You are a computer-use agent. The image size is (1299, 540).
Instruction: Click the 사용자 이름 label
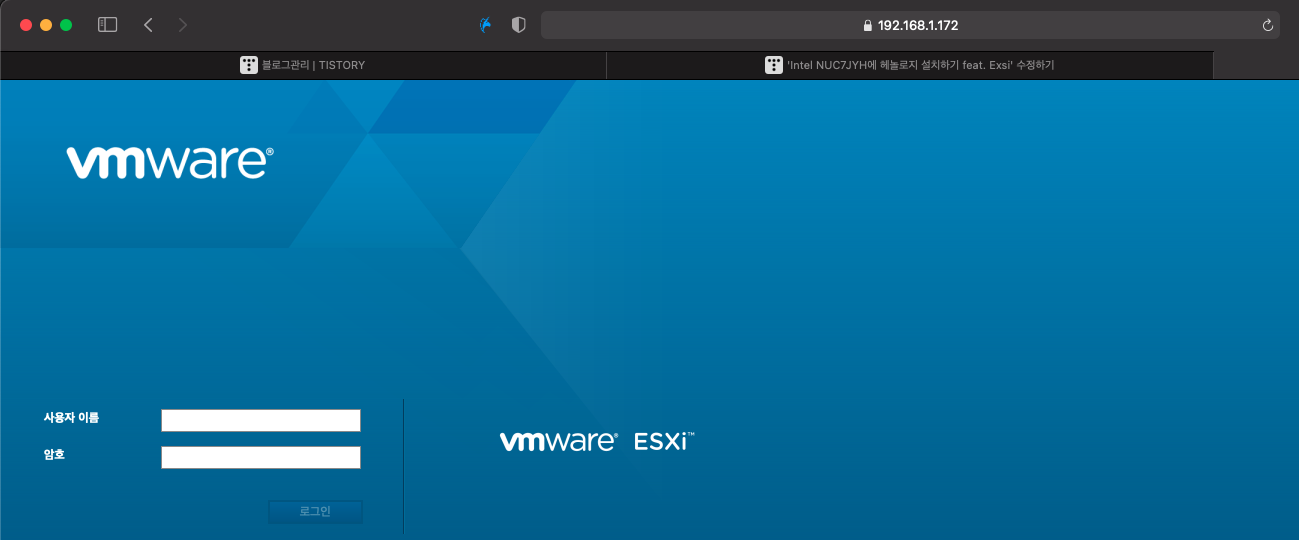point(71,417)
